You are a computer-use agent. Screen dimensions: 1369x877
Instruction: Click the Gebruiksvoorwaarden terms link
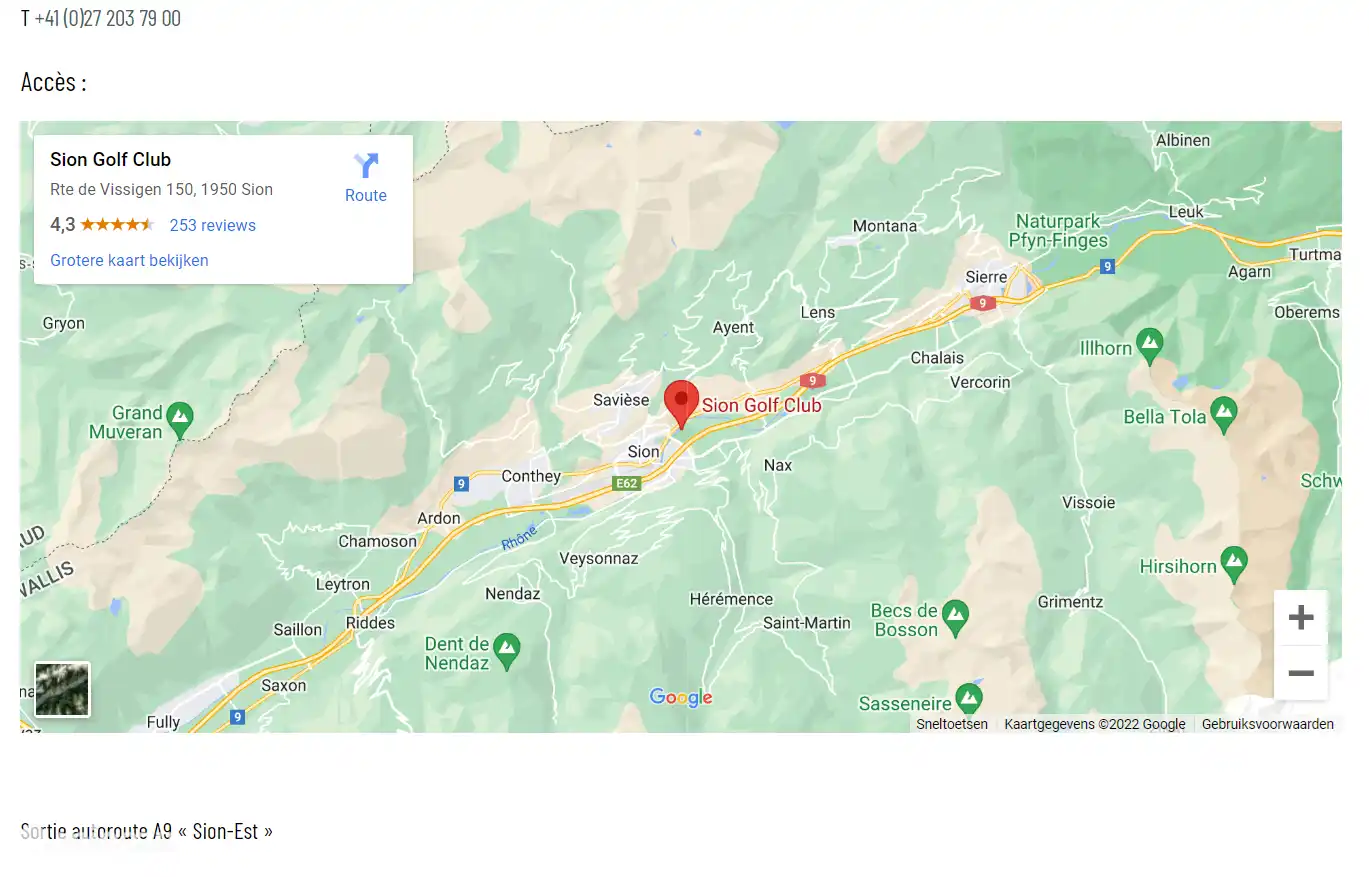[x=1267, y=724]
